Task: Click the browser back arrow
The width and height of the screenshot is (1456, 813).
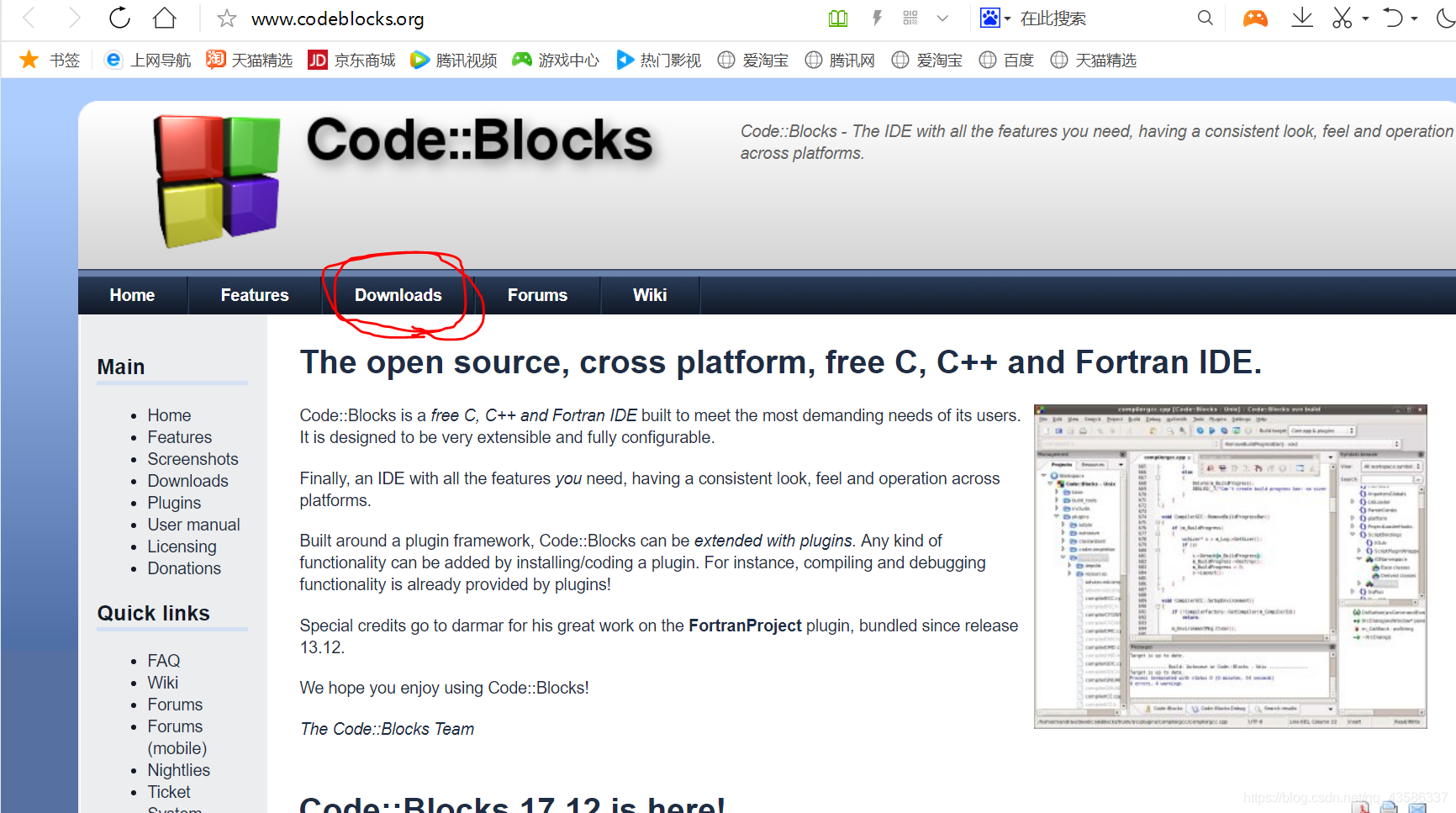Action: [x=29, y=18]
